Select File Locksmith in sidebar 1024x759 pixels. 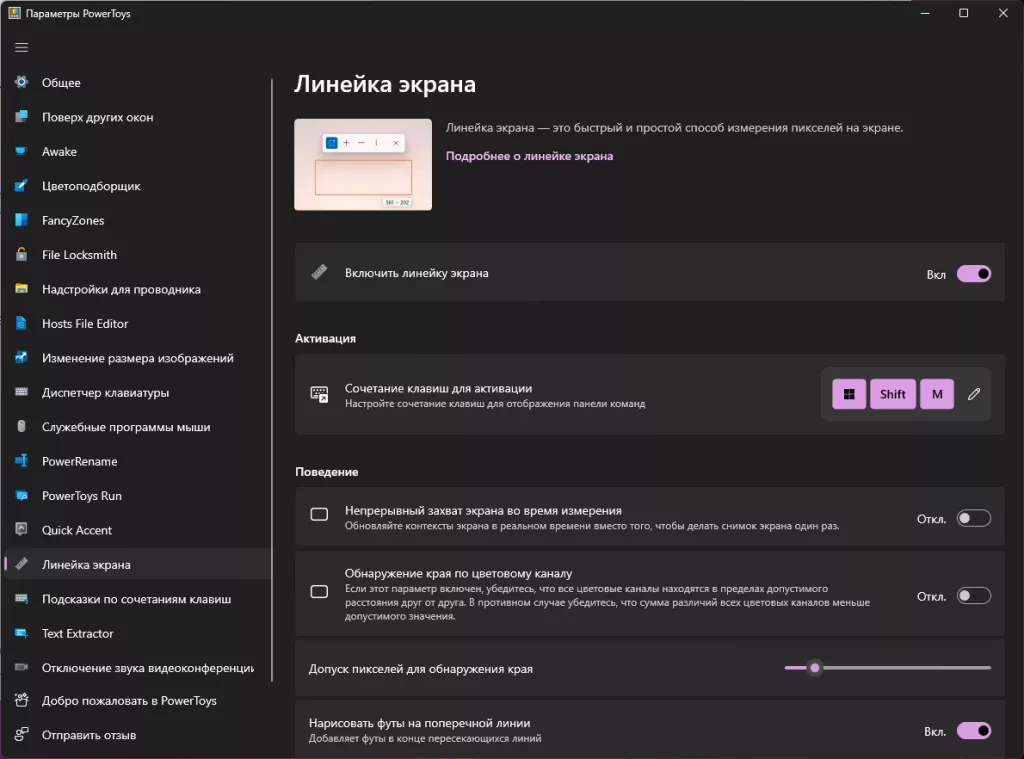click(137, 255)
